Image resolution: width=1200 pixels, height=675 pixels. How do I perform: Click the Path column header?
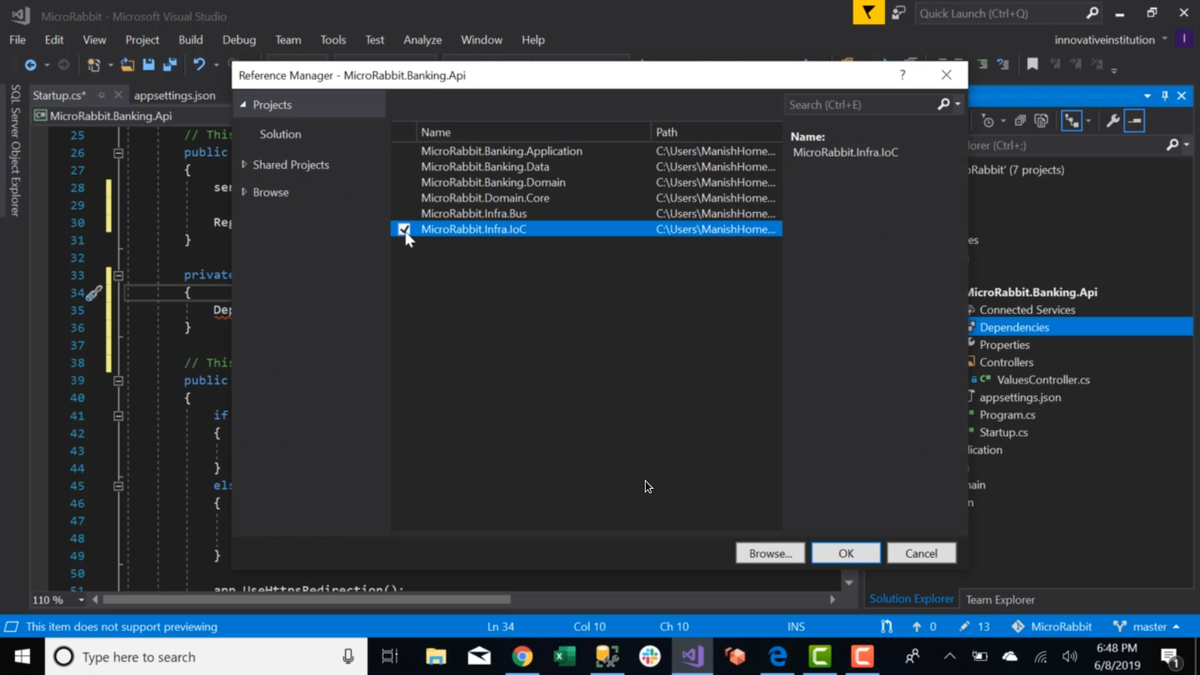tap(716, 132)
